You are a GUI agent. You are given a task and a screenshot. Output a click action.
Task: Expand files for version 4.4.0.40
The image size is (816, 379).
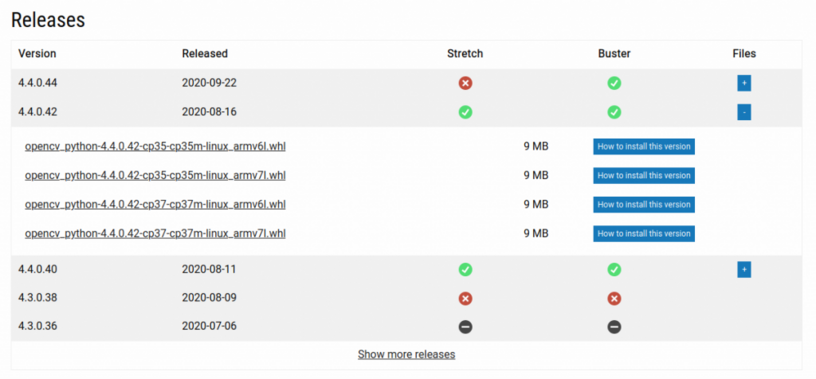(744, 270)
